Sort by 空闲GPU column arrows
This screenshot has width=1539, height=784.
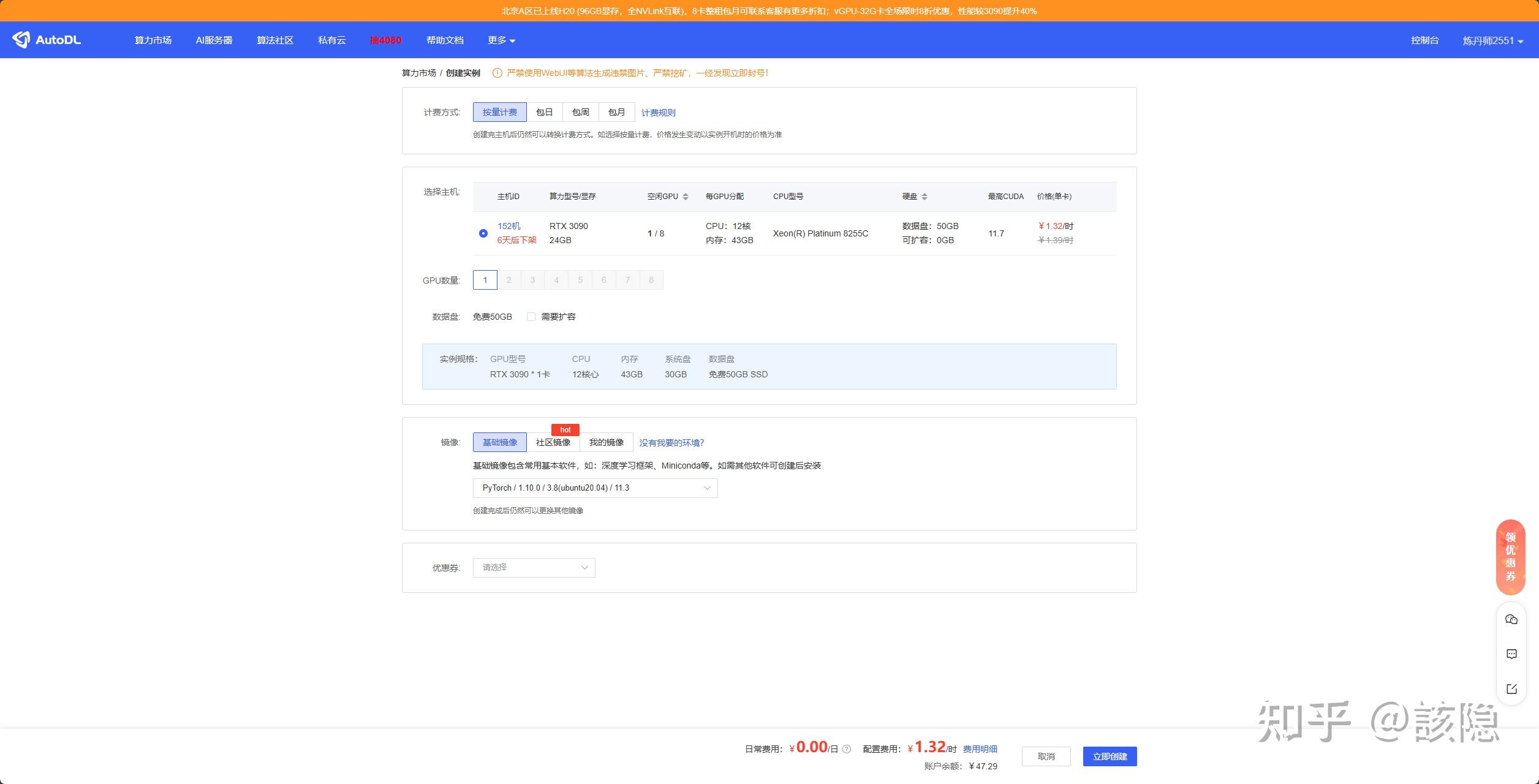[x=686, y=197]
